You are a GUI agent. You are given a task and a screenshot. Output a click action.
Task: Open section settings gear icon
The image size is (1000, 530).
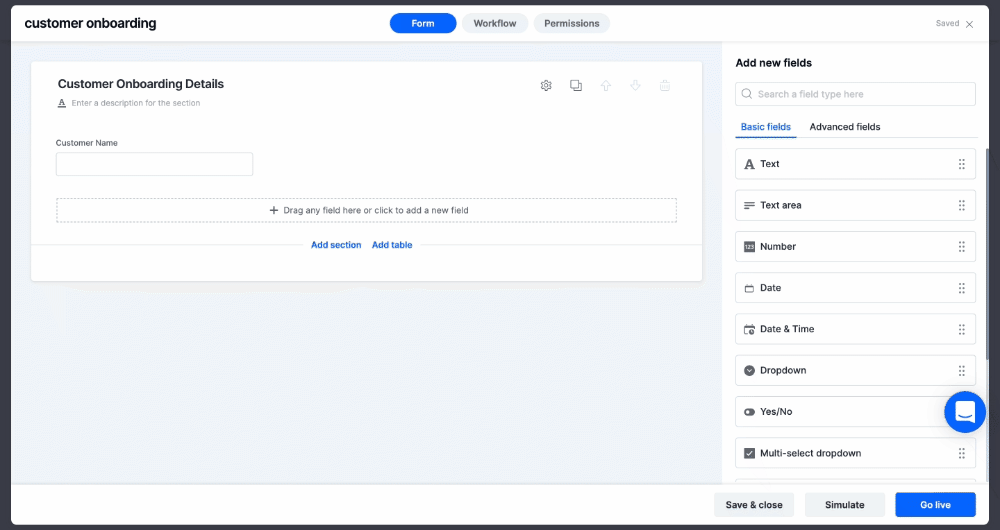pyautogui.click(x=546, y=86)
